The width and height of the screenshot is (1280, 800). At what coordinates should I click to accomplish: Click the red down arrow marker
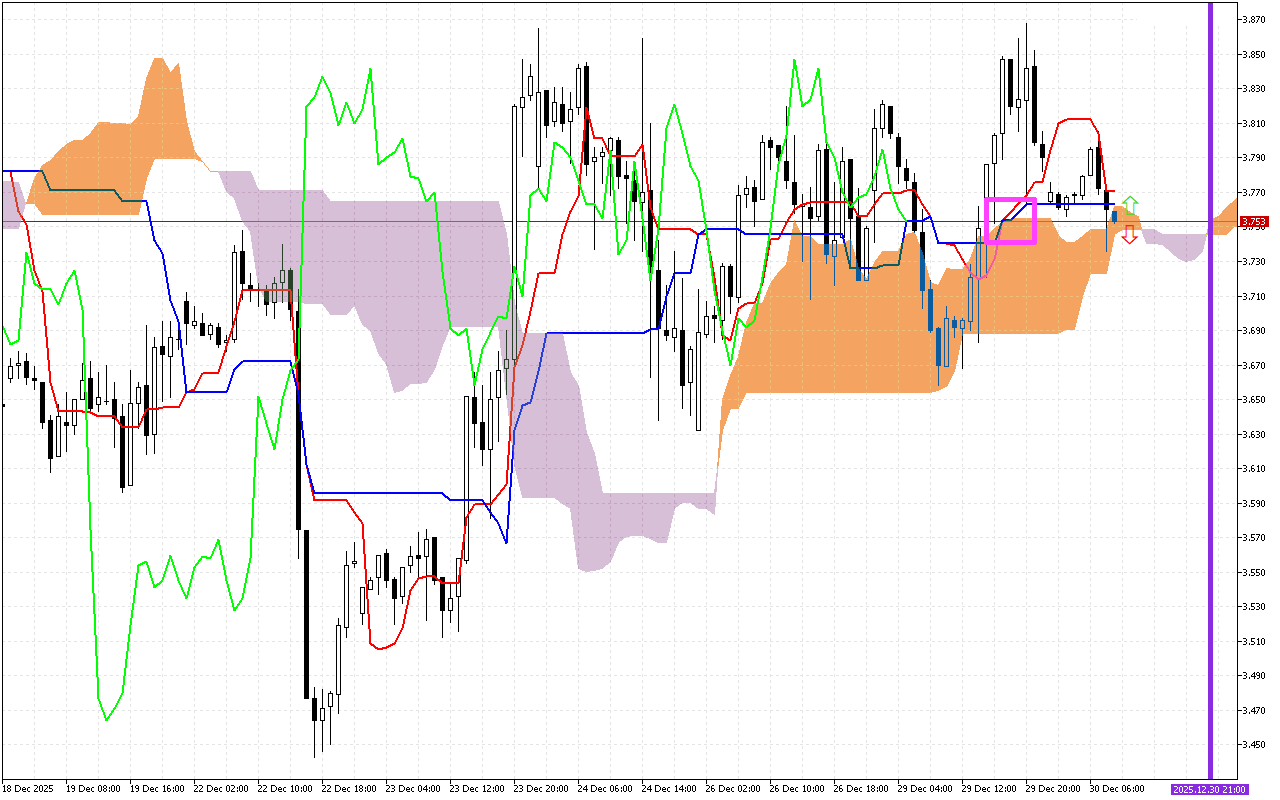point(1129,235)
